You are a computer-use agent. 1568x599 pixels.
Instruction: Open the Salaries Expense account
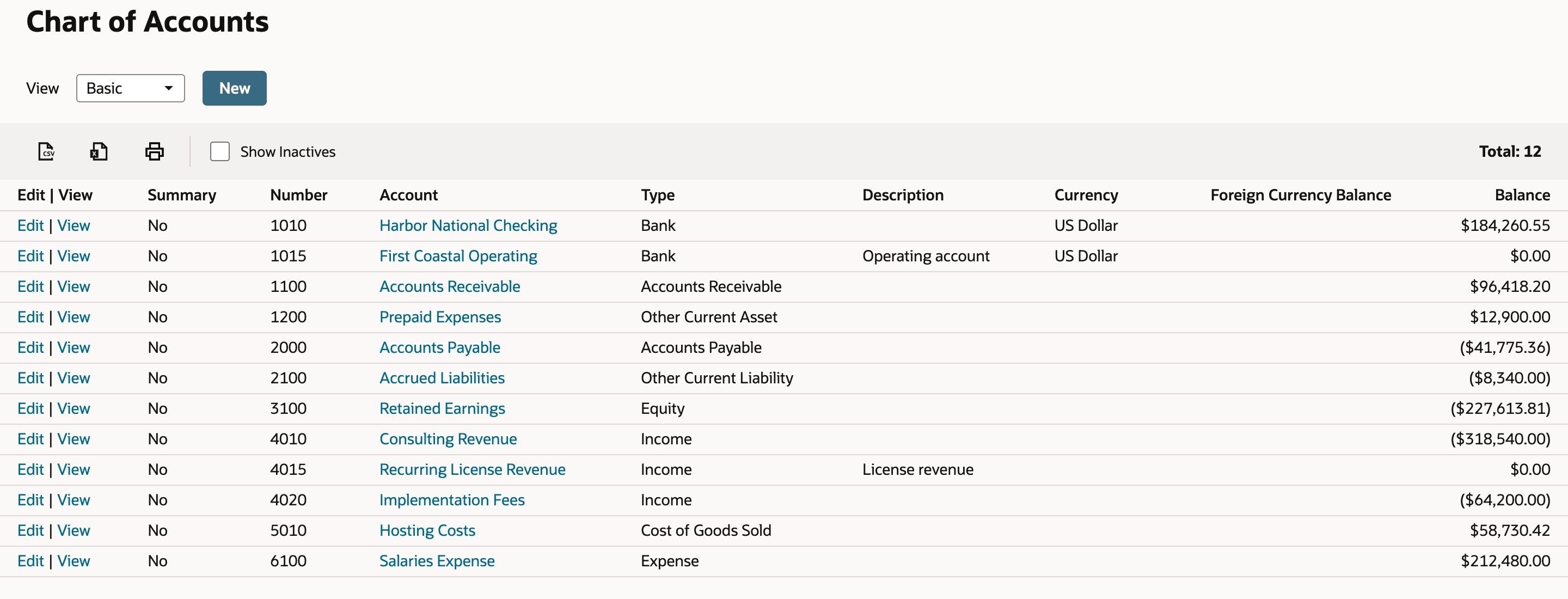point(437,561)
